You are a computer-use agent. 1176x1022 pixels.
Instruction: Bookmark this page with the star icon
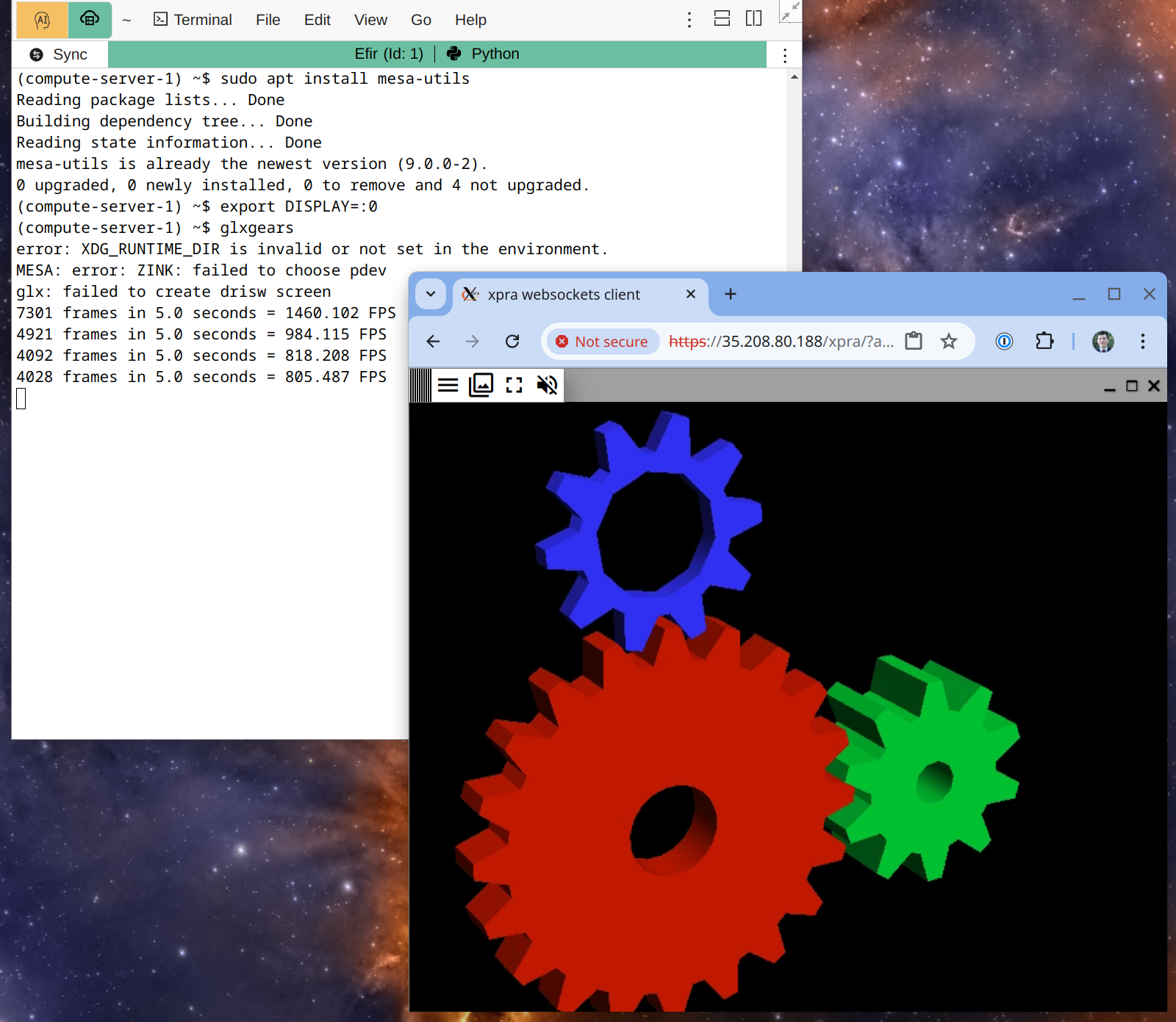coord(949,341)
